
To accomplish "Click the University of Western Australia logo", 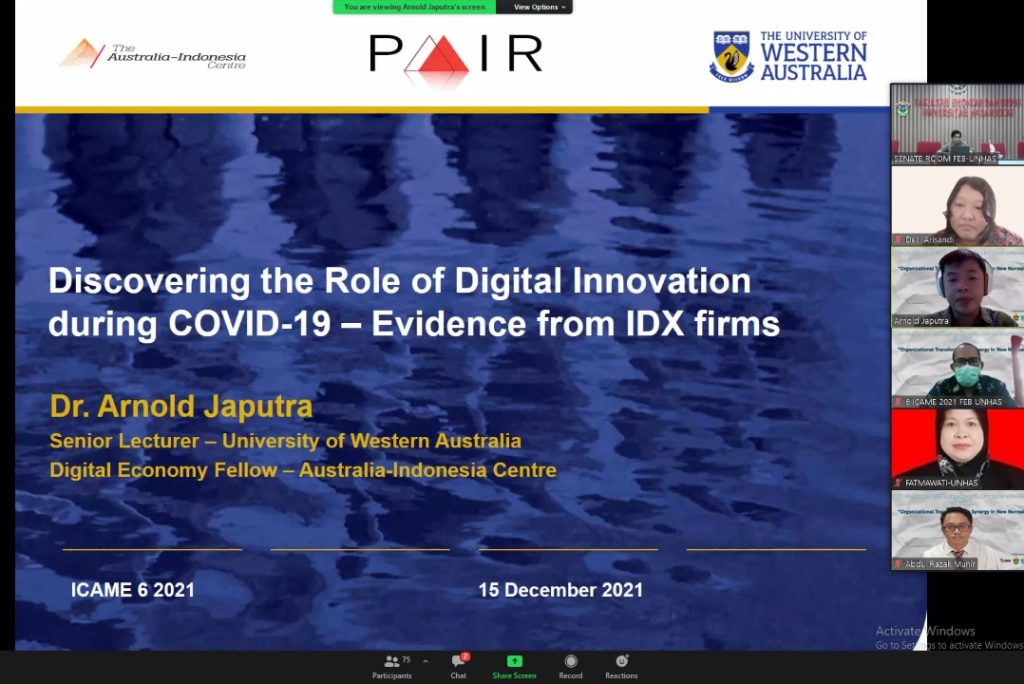I will pos(788,56).
